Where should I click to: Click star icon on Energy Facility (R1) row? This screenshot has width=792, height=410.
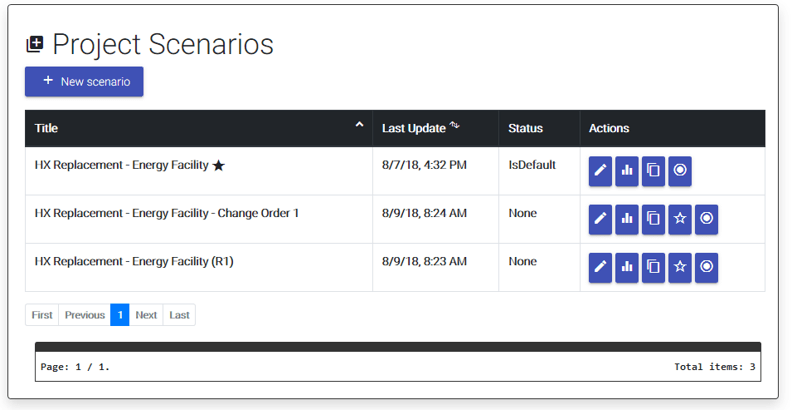[680, 267]
